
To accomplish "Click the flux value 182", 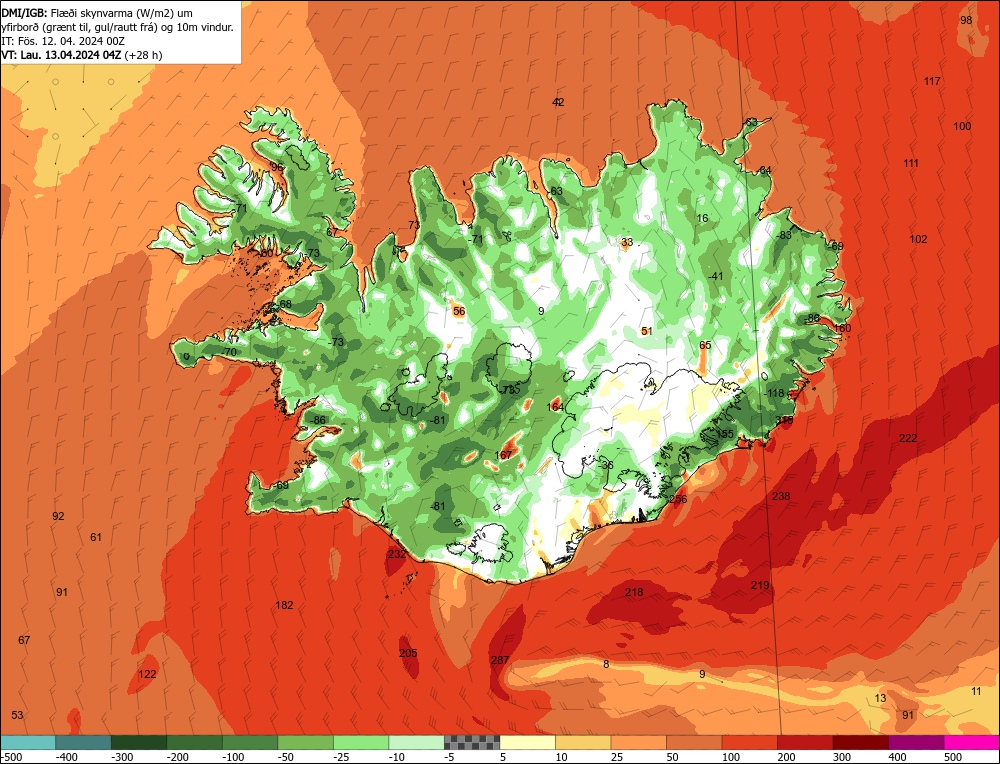I will tap(284, 605).
